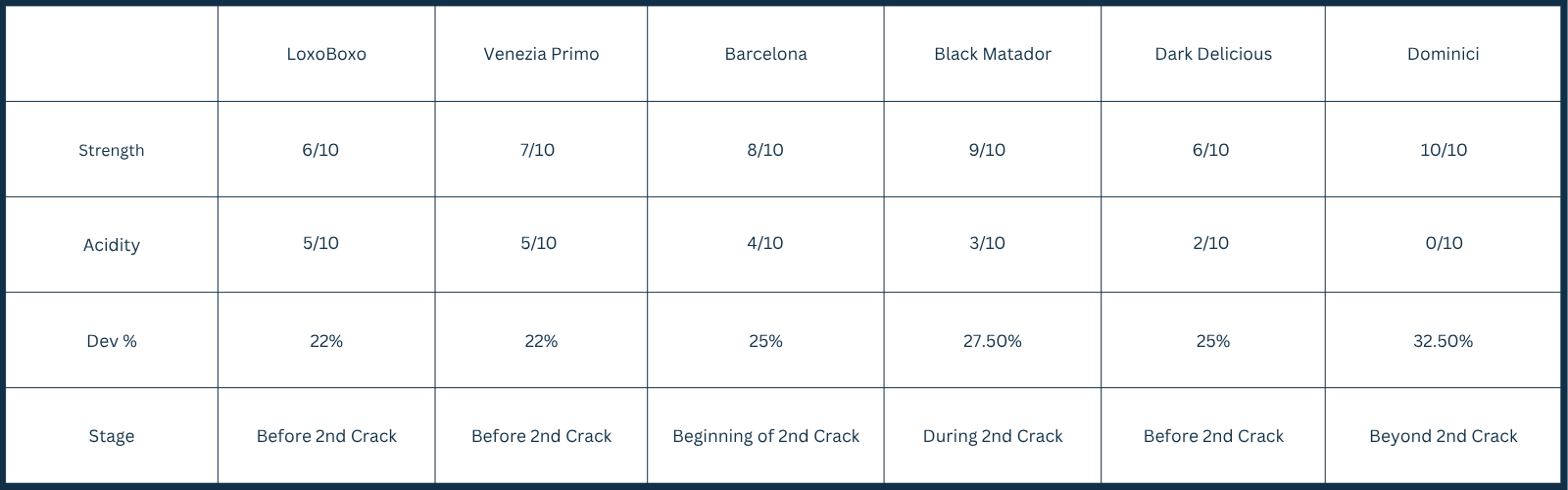This screenshot has width=1568, height=490.
Task: Select the Strength row label
Action: pyautogui.click(x=111, y=150)
